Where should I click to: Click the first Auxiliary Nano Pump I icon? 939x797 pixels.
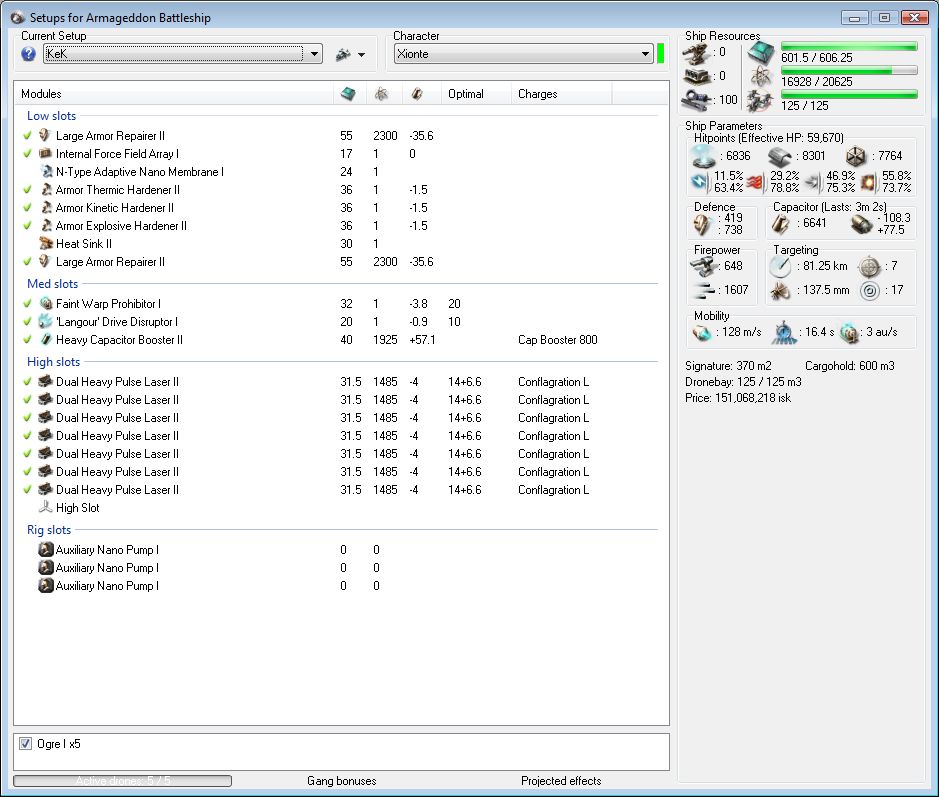(x=45, y=550)
